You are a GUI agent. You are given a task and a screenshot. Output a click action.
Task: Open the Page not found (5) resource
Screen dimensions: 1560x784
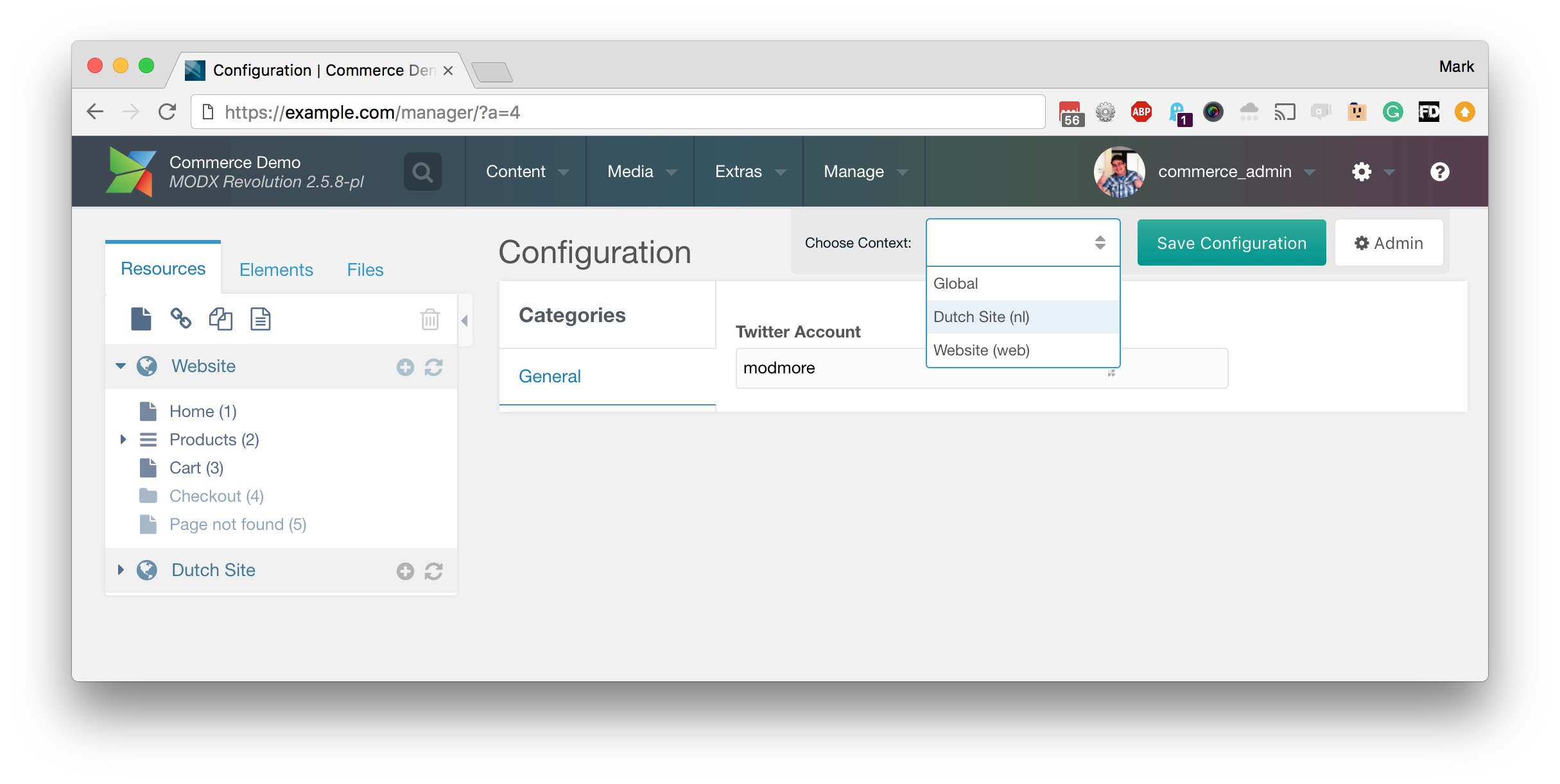click(x=238, y=524)
